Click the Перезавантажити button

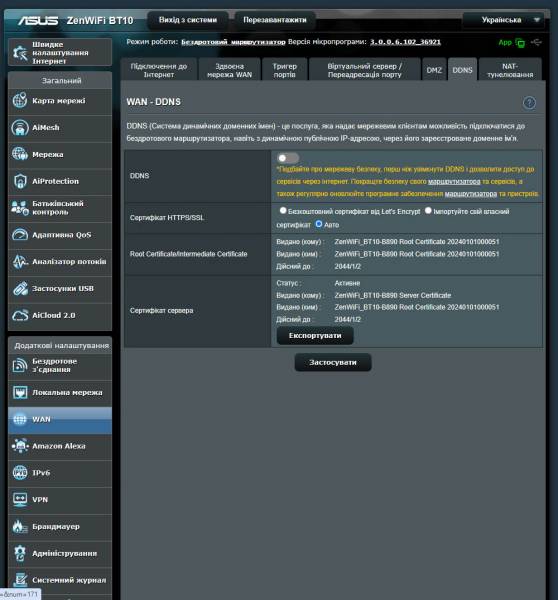tap(275, 20)
